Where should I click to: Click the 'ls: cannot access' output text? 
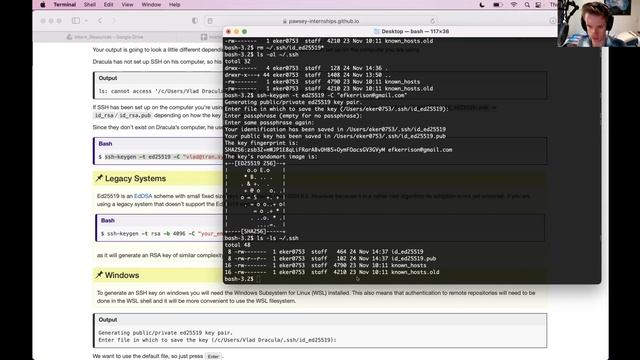pos(160,91)
